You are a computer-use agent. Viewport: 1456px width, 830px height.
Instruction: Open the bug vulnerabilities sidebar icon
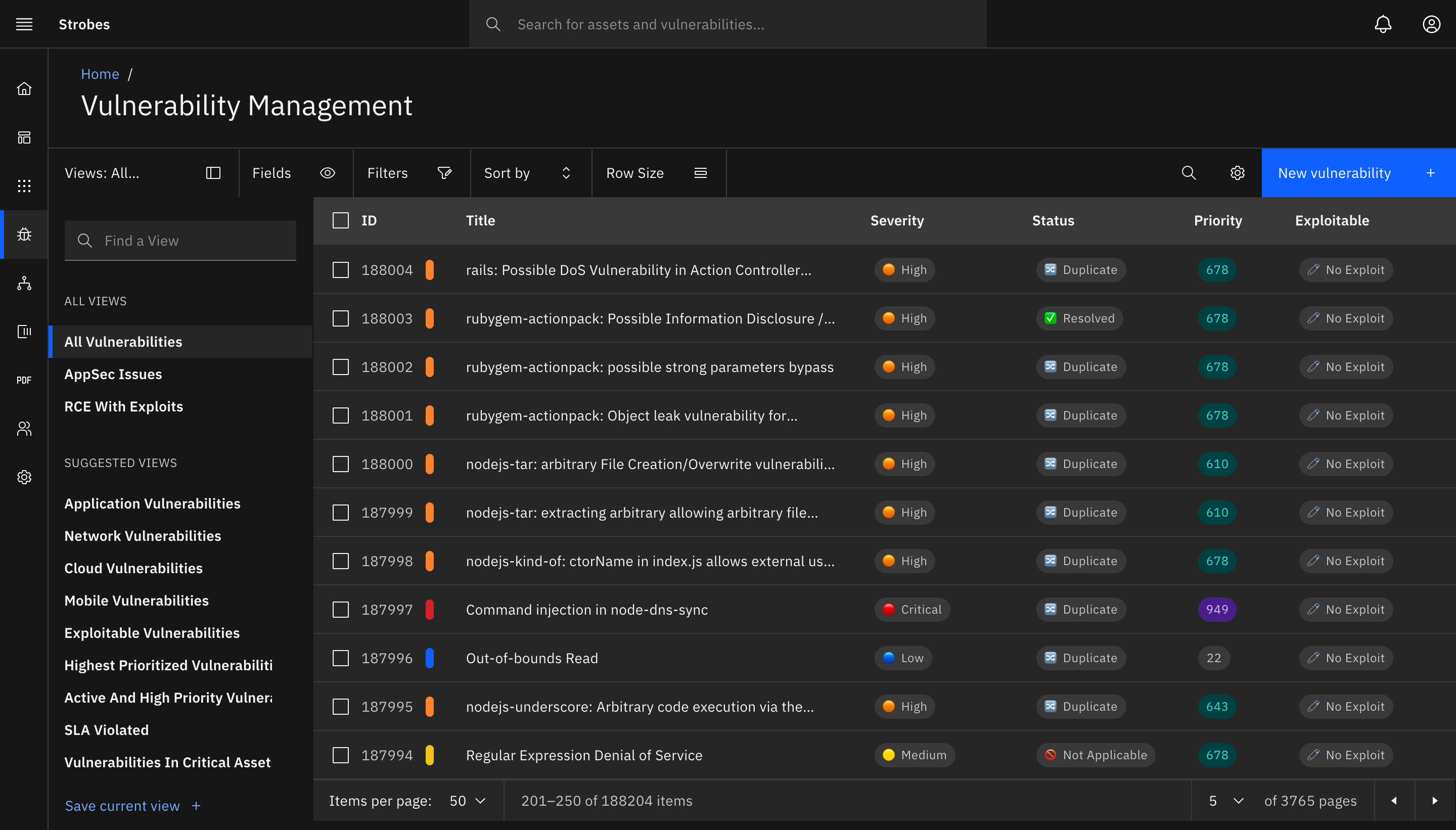pos(24,235)
